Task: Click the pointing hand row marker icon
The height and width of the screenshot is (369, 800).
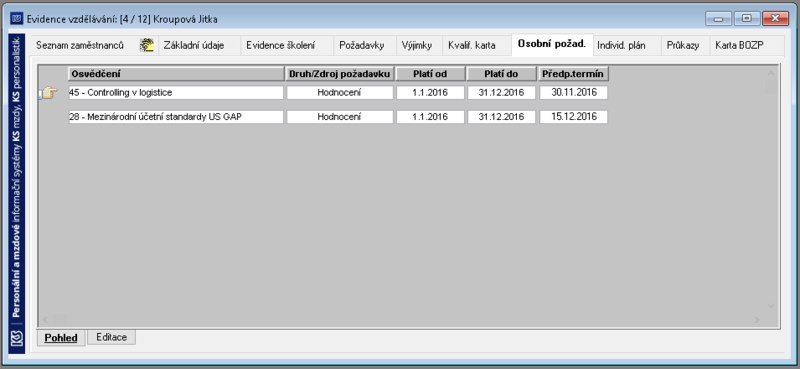Action: 49,93
